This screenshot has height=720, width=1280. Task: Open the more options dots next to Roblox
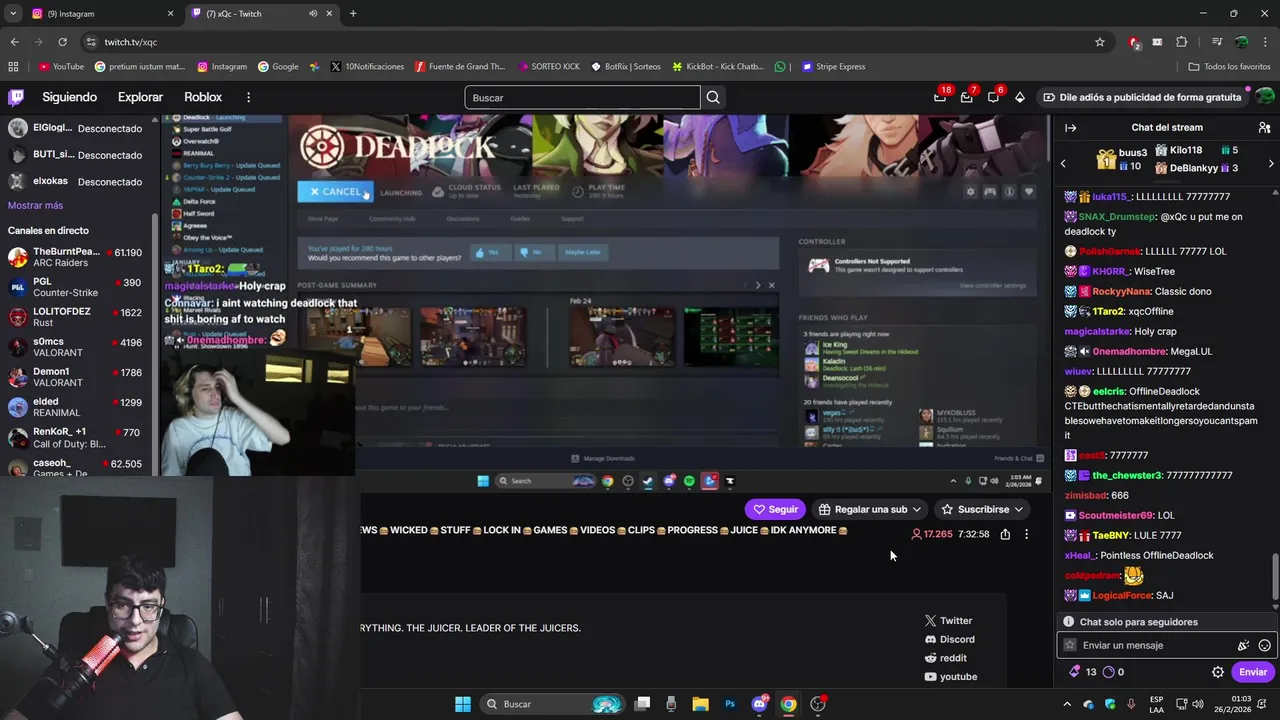[248, 97]
